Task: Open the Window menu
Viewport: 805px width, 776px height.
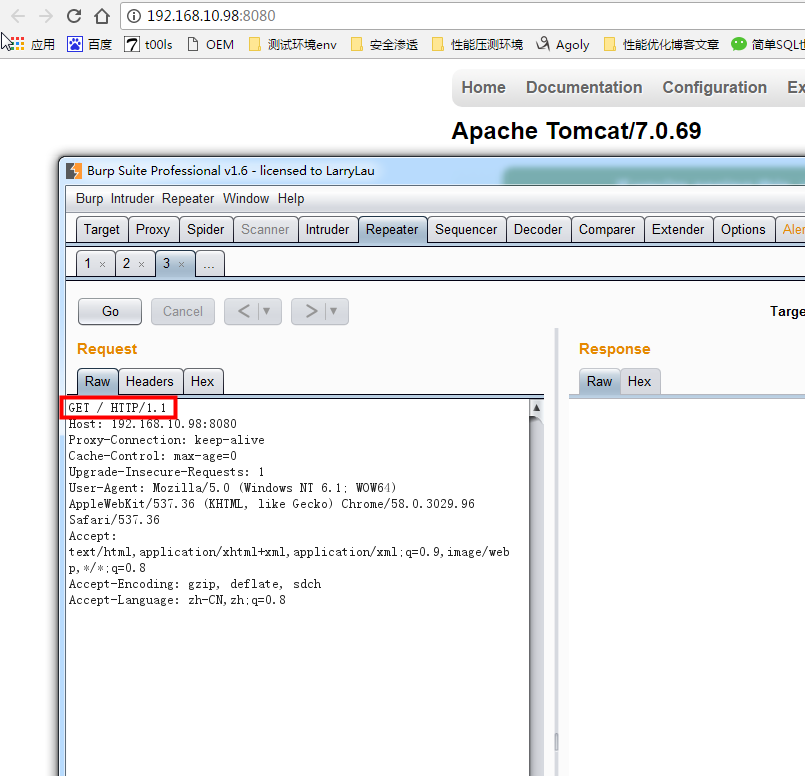Action: point(245,199)
